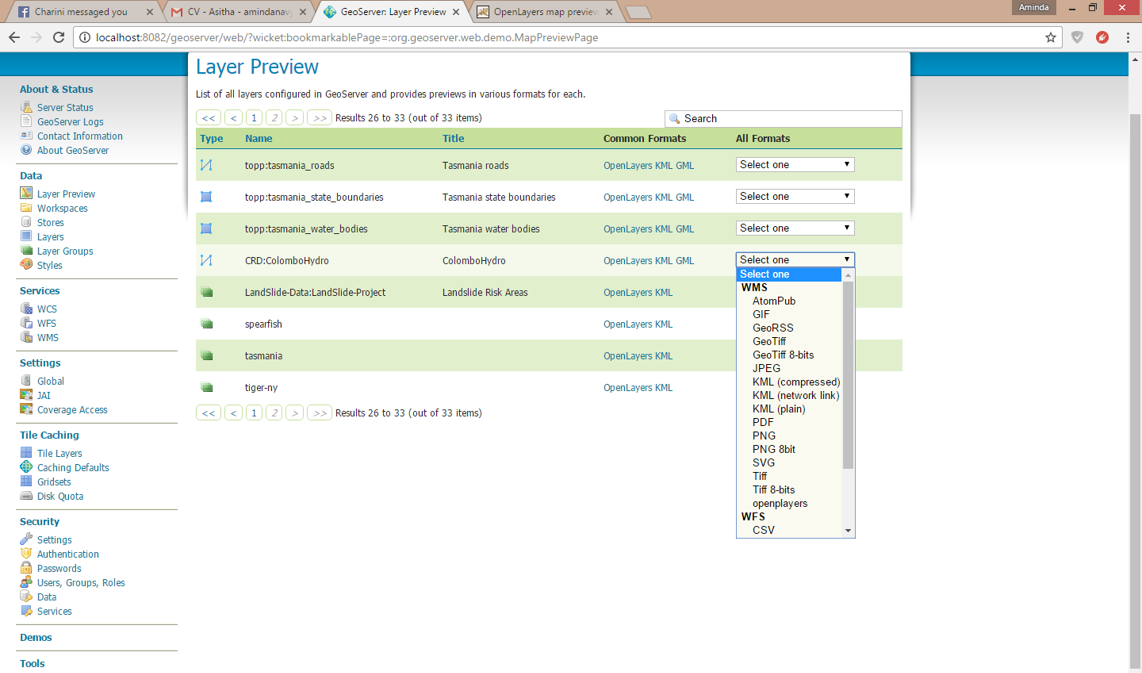
Task: Click the Layer Preview sidebar icon
Action: click(26, 193)
